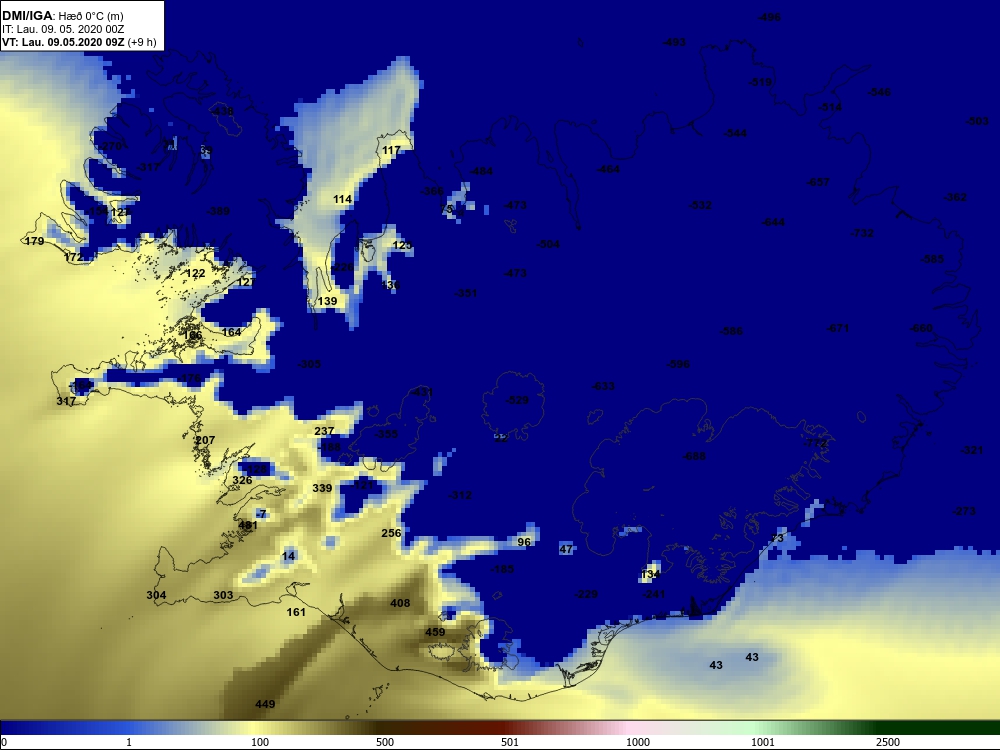1000x750 pixels.
Task: Click the negative value "-671"
Action: [x=837, y=328]
